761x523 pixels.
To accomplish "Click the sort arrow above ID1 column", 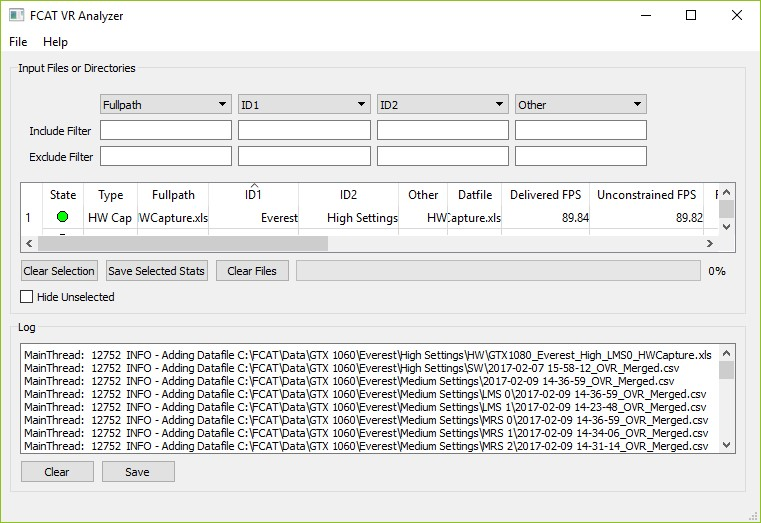I will (x=254, y=185).
